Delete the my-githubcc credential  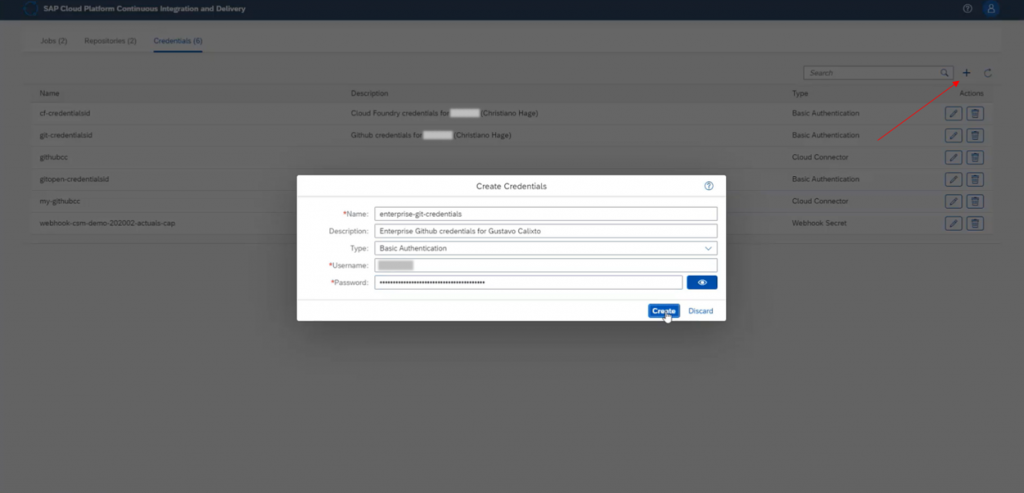coord(975,201)
